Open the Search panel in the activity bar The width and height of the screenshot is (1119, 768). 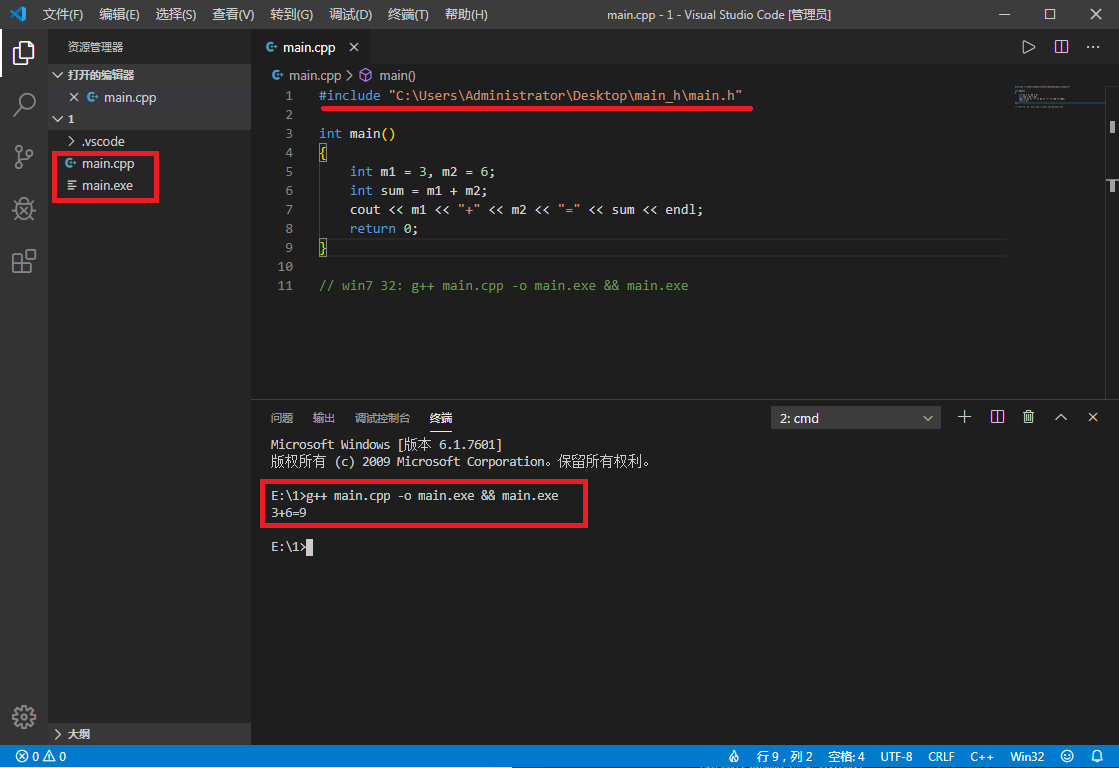(23, 105)
